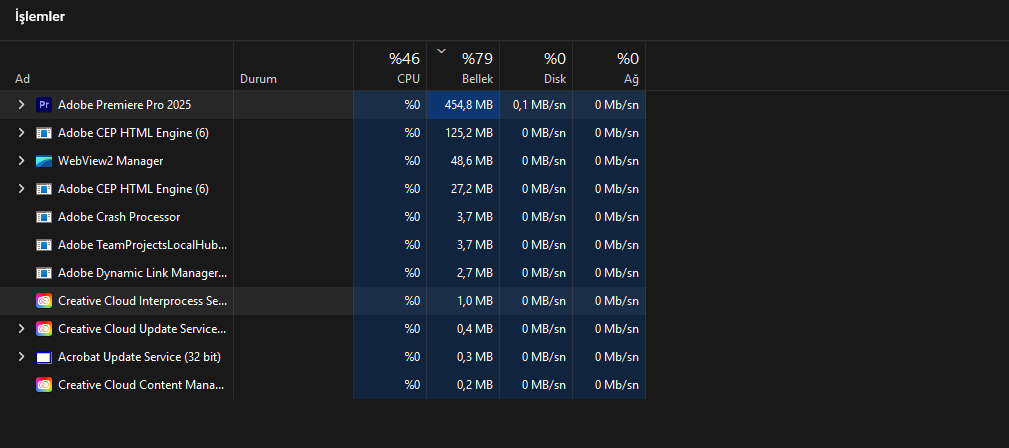Select the Creative Cloud Content Manager name

[x=142, y=385]
